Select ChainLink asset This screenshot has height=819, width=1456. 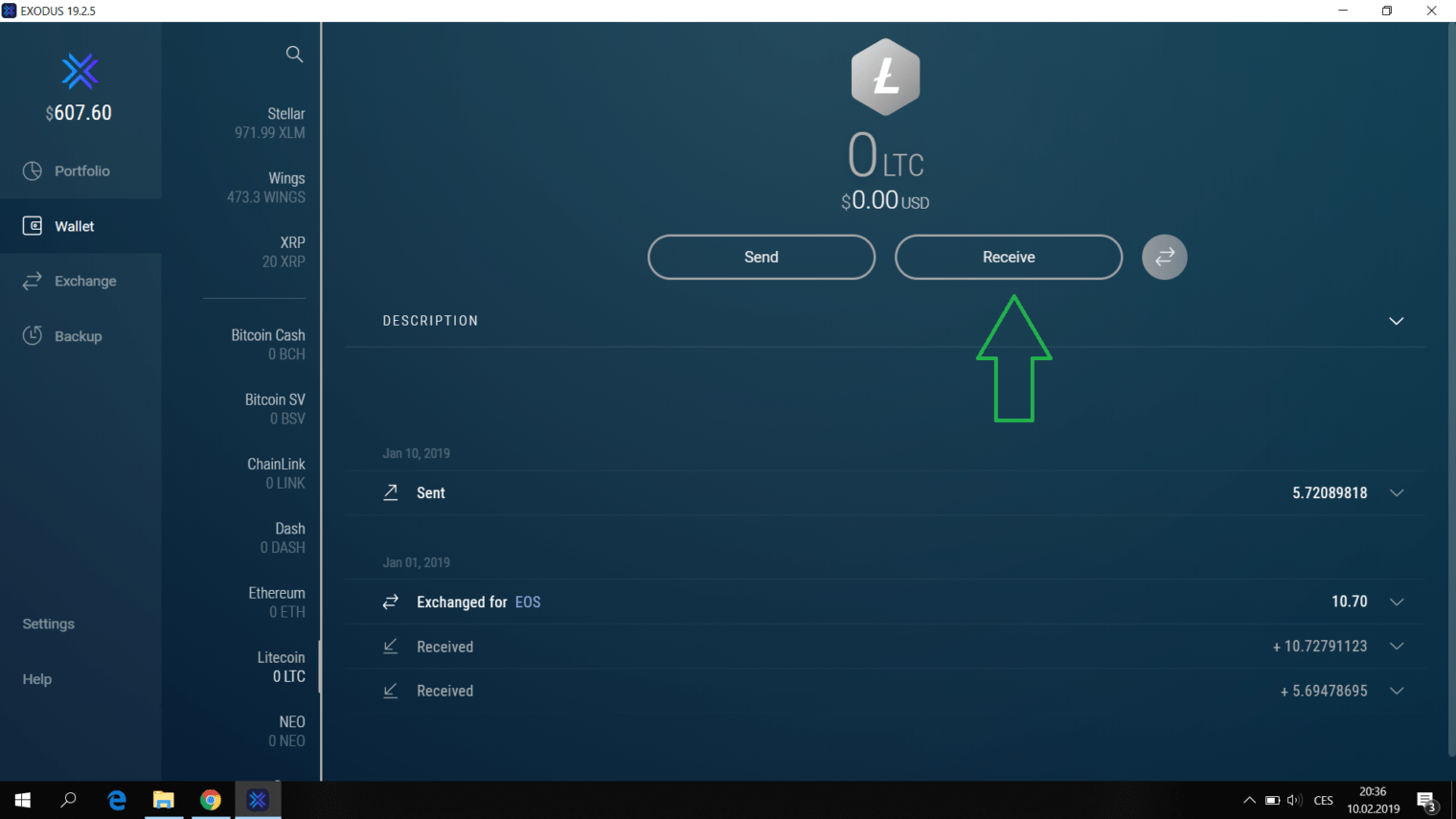(276, 473)
